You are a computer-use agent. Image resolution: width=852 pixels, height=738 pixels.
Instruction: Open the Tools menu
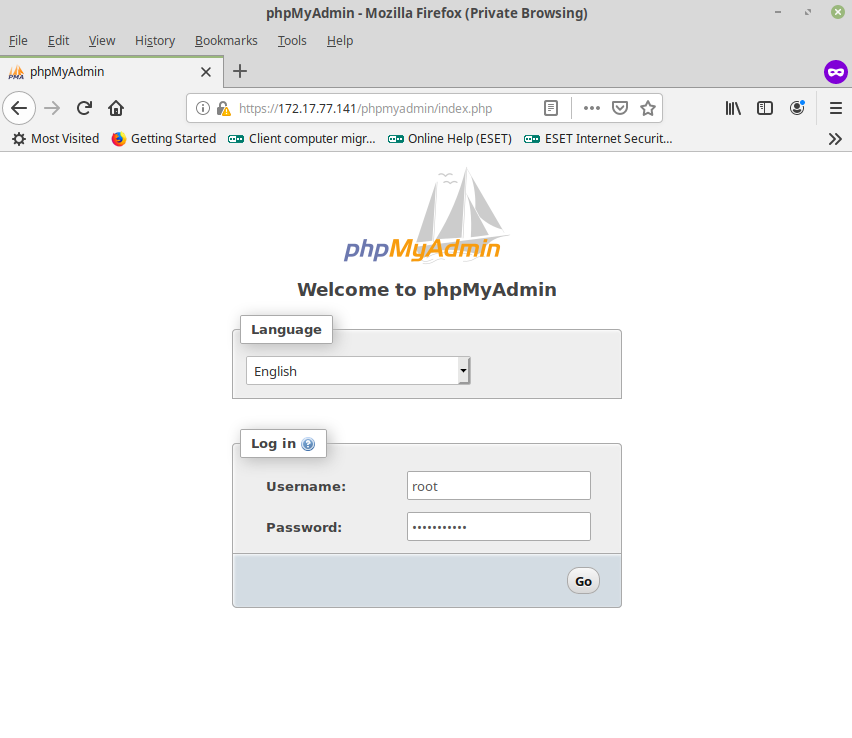pyautogui.click(x=292, y=41)
